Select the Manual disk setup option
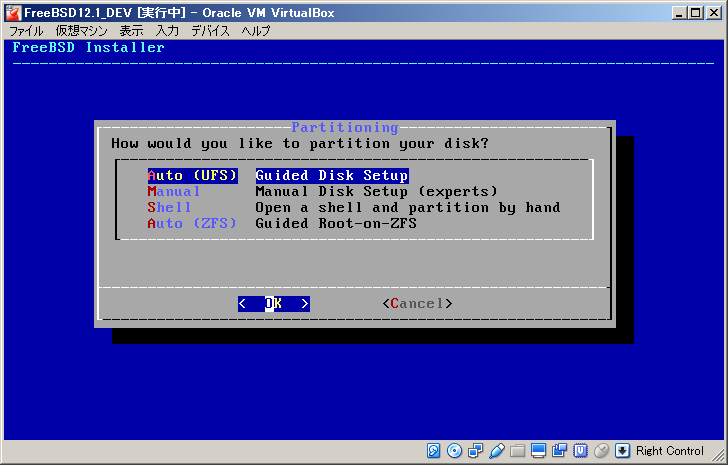 point(174,191)
